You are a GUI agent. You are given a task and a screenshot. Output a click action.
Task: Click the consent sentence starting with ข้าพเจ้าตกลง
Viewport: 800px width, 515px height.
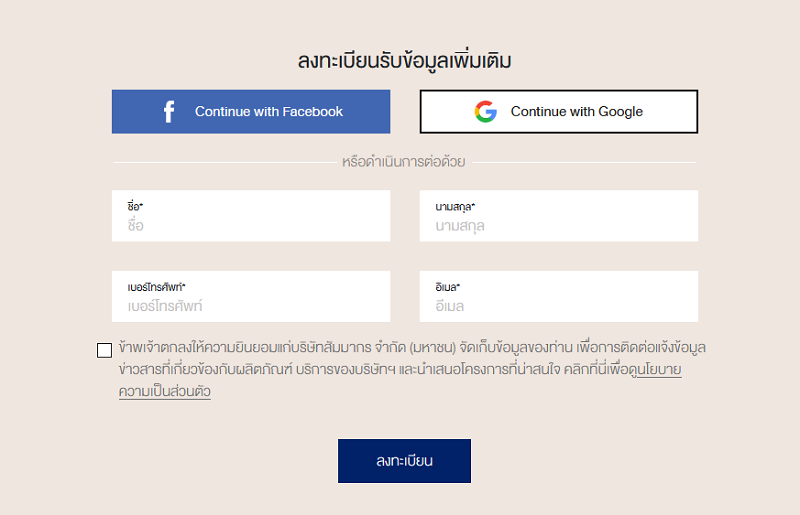pos(412,369)
